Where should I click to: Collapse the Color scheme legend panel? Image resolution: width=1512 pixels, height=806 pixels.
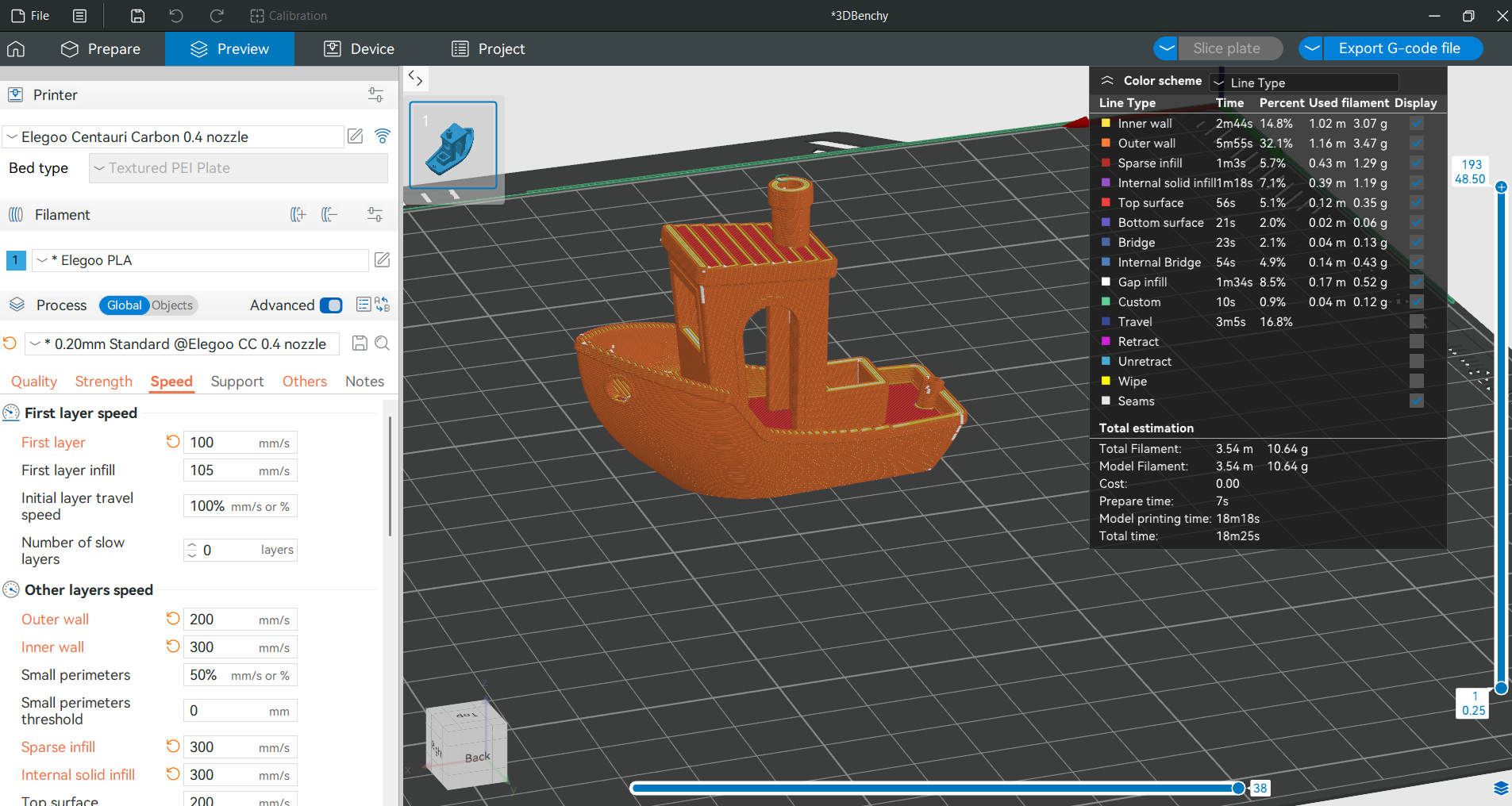(1107, 81)
